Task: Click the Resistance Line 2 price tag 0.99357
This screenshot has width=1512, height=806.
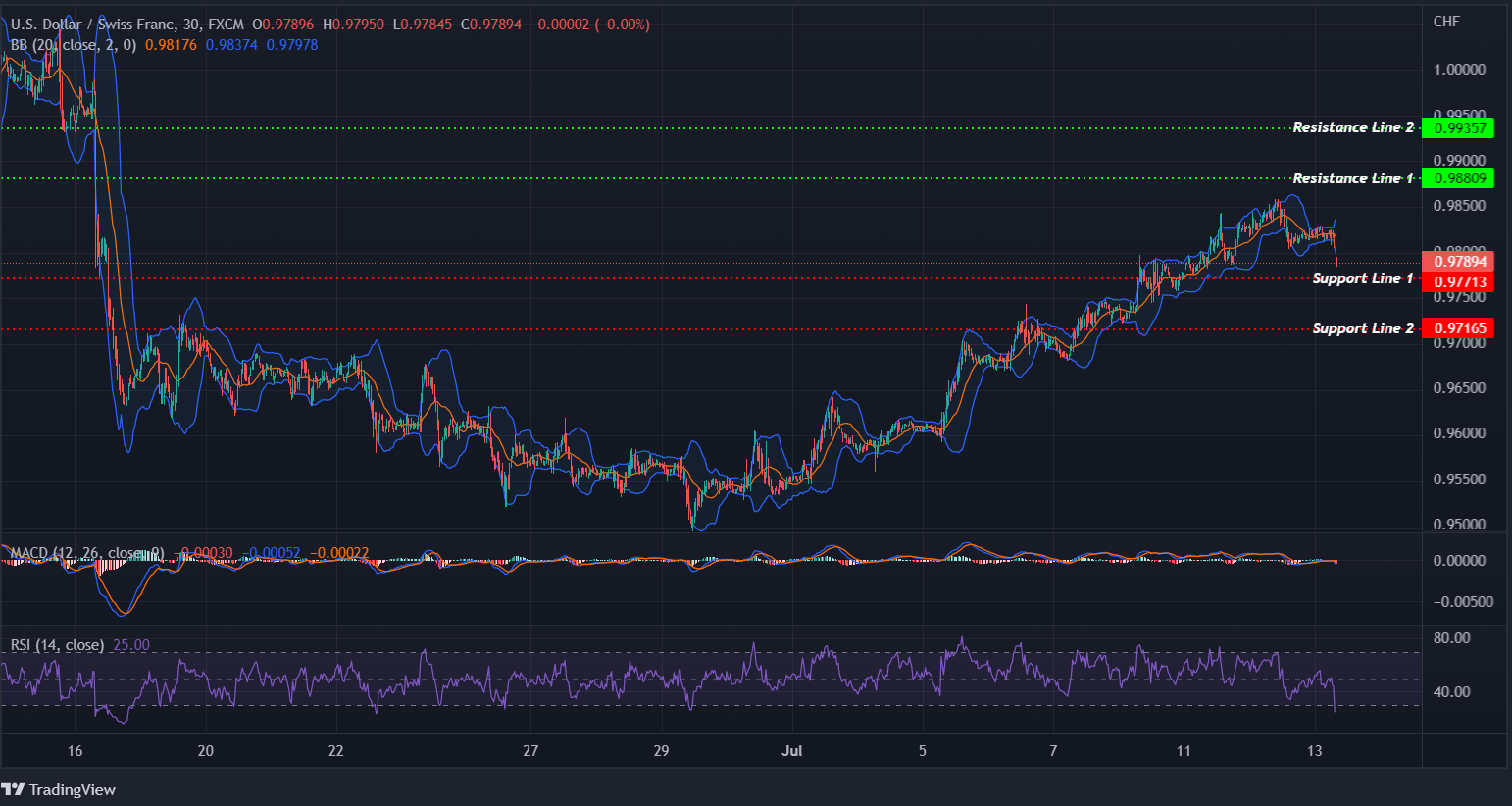Action: pos(1458,127)
